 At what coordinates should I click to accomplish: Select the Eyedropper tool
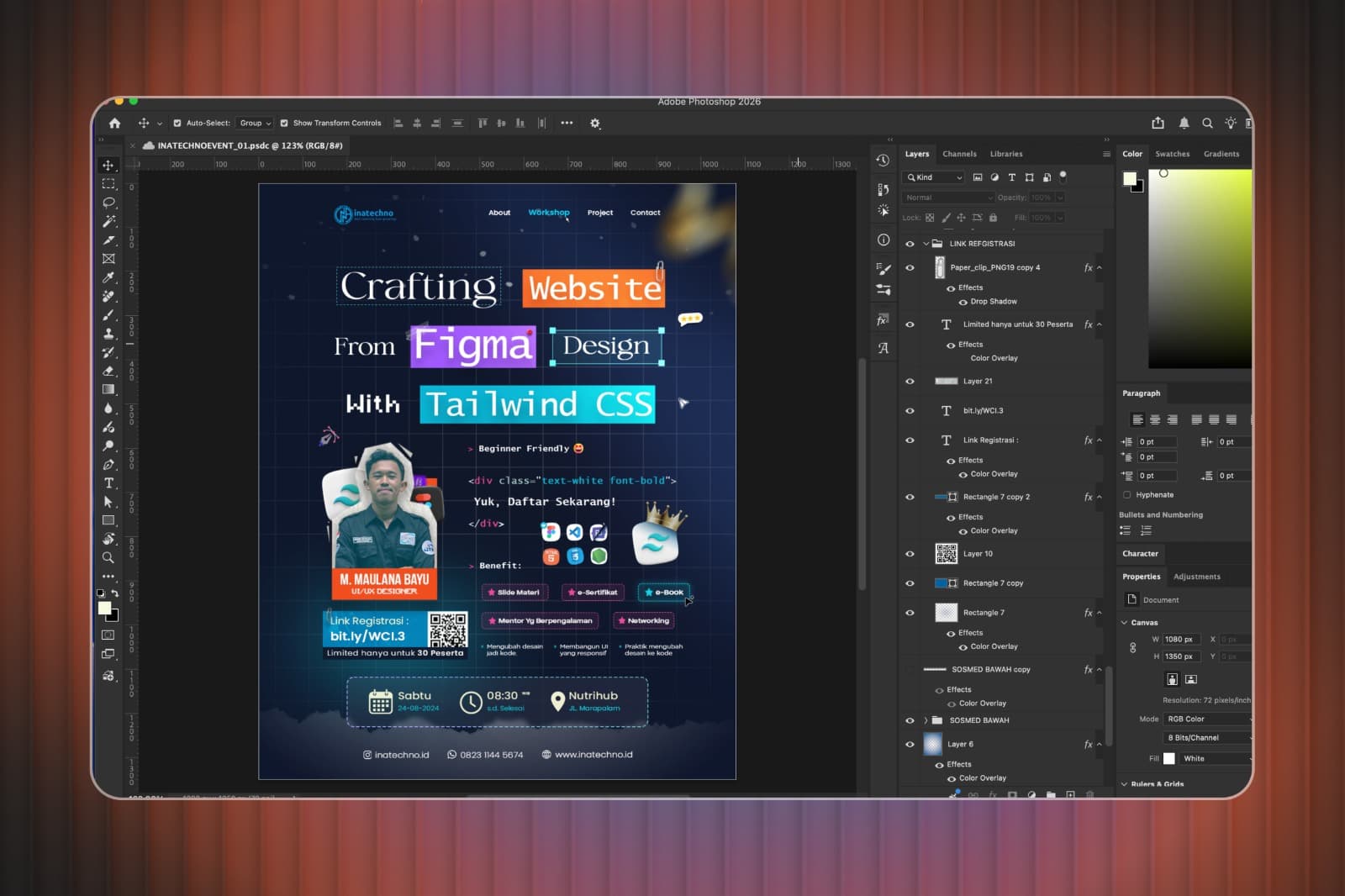pos(108,277)
